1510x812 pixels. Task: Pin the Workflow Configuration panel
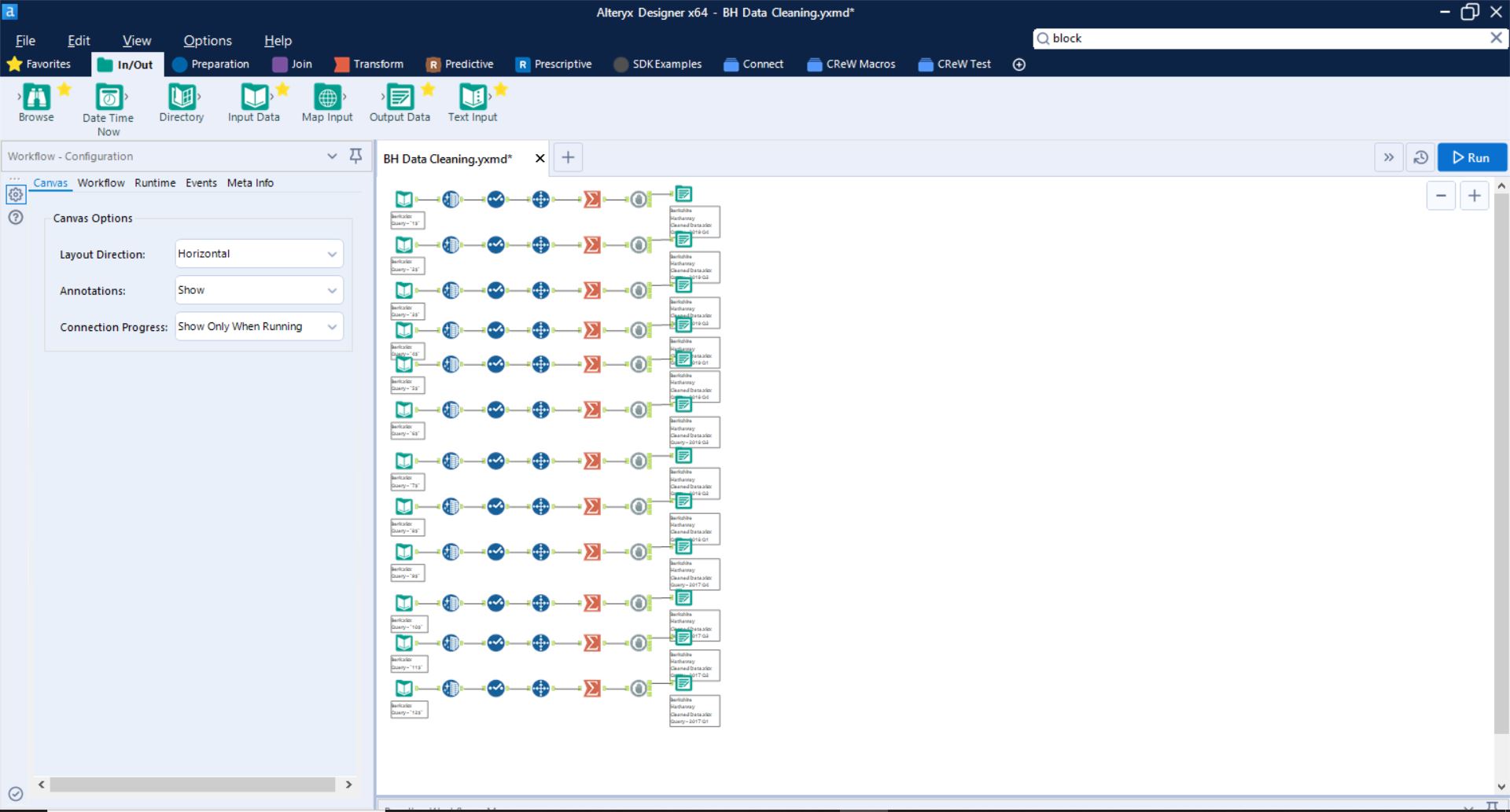(355, 156)
